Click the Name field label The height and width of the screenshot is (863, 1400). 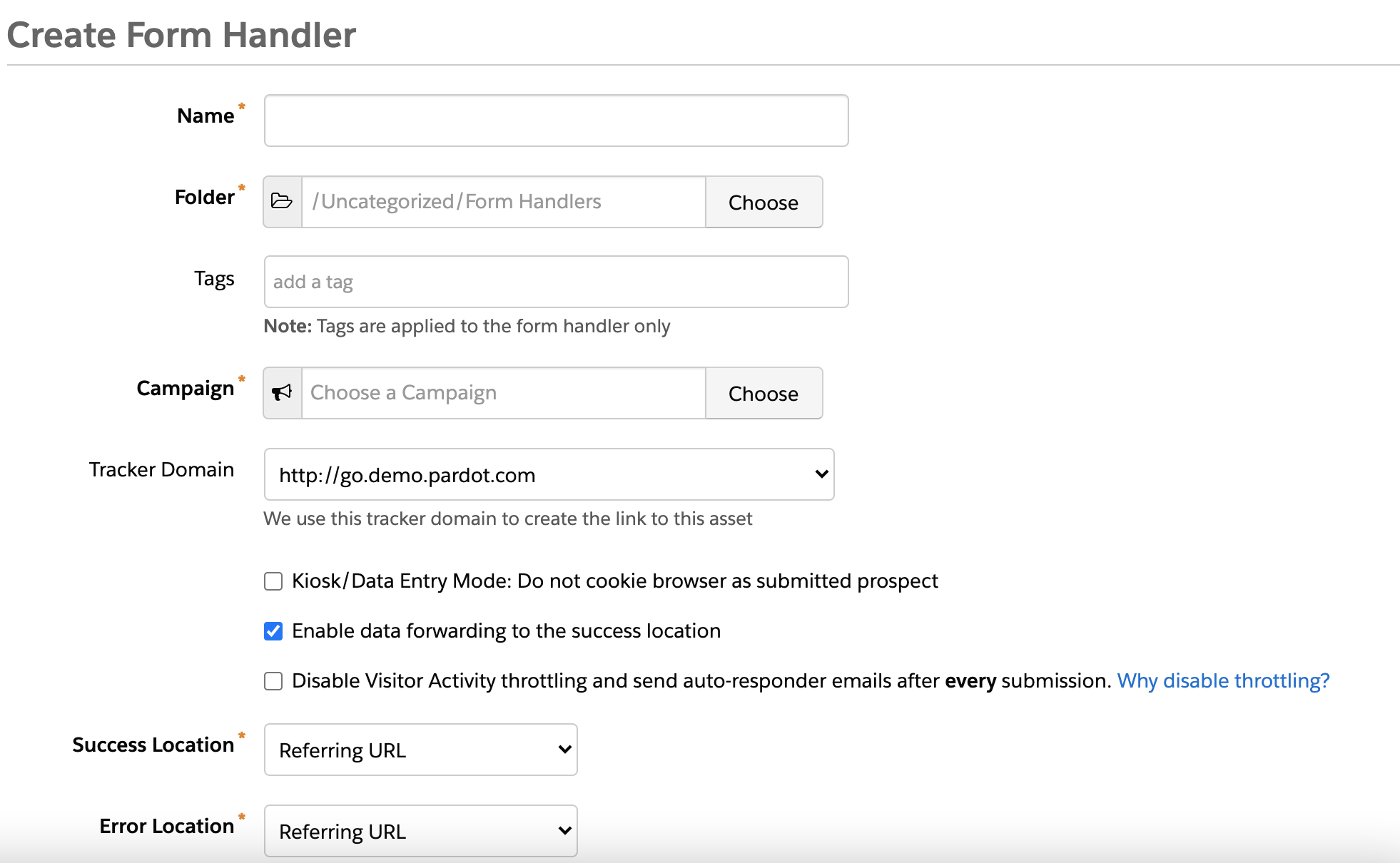pos(206,116)
